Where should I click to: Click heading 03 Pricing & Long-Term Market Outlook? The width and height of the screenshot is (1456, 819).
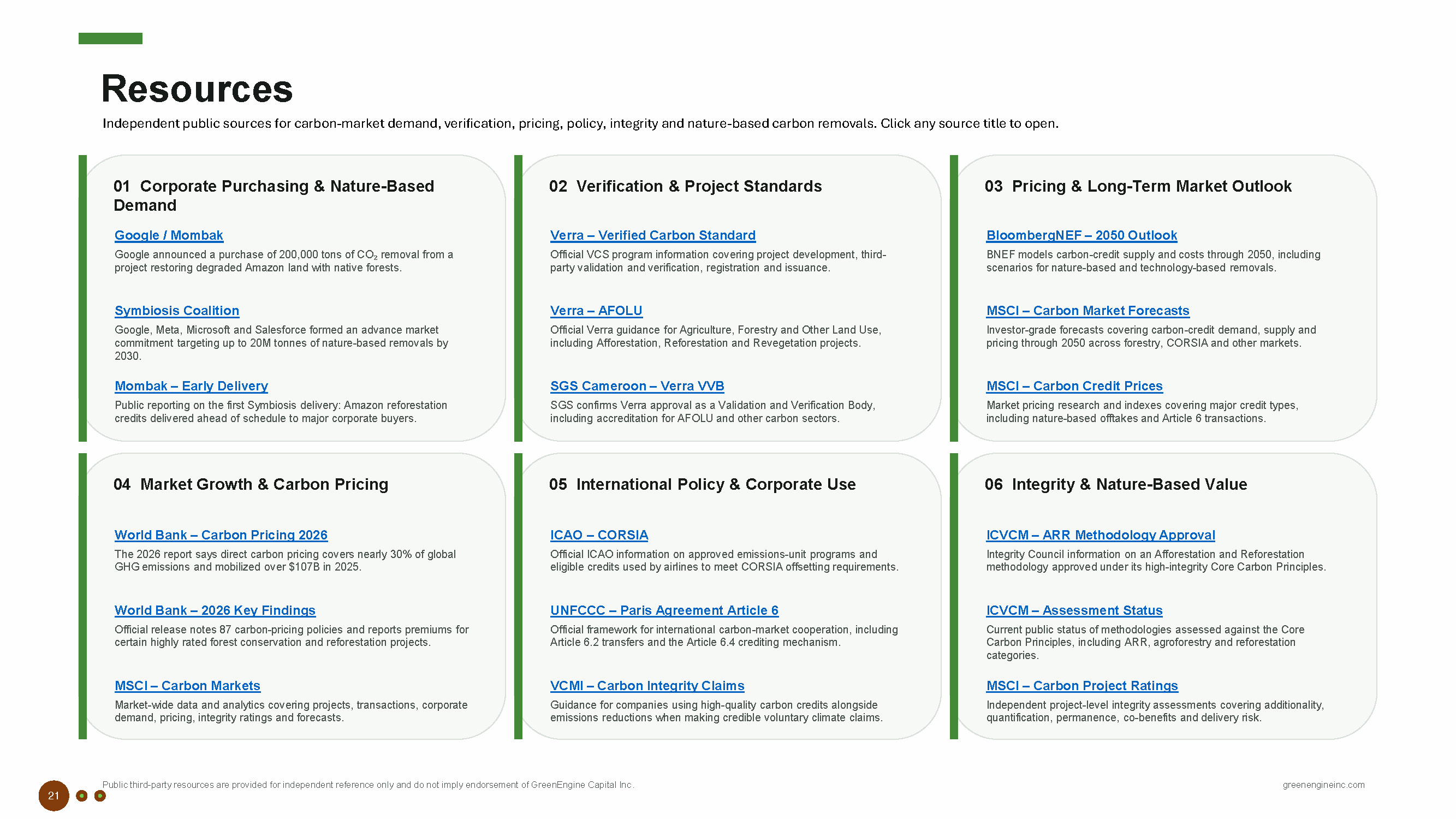(1138, 186)
